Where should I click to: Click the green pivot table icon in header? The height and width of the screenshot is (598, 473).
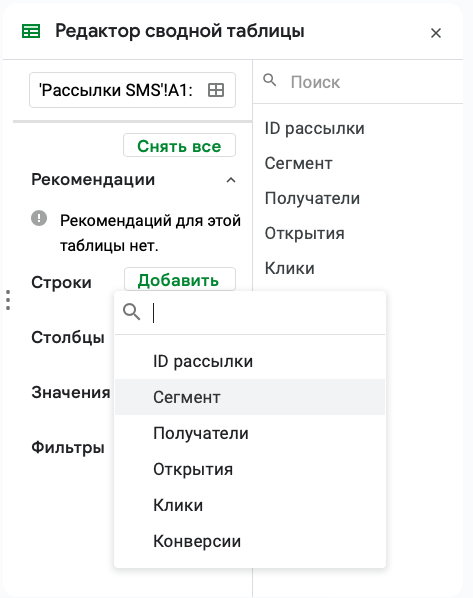(31, 32)
